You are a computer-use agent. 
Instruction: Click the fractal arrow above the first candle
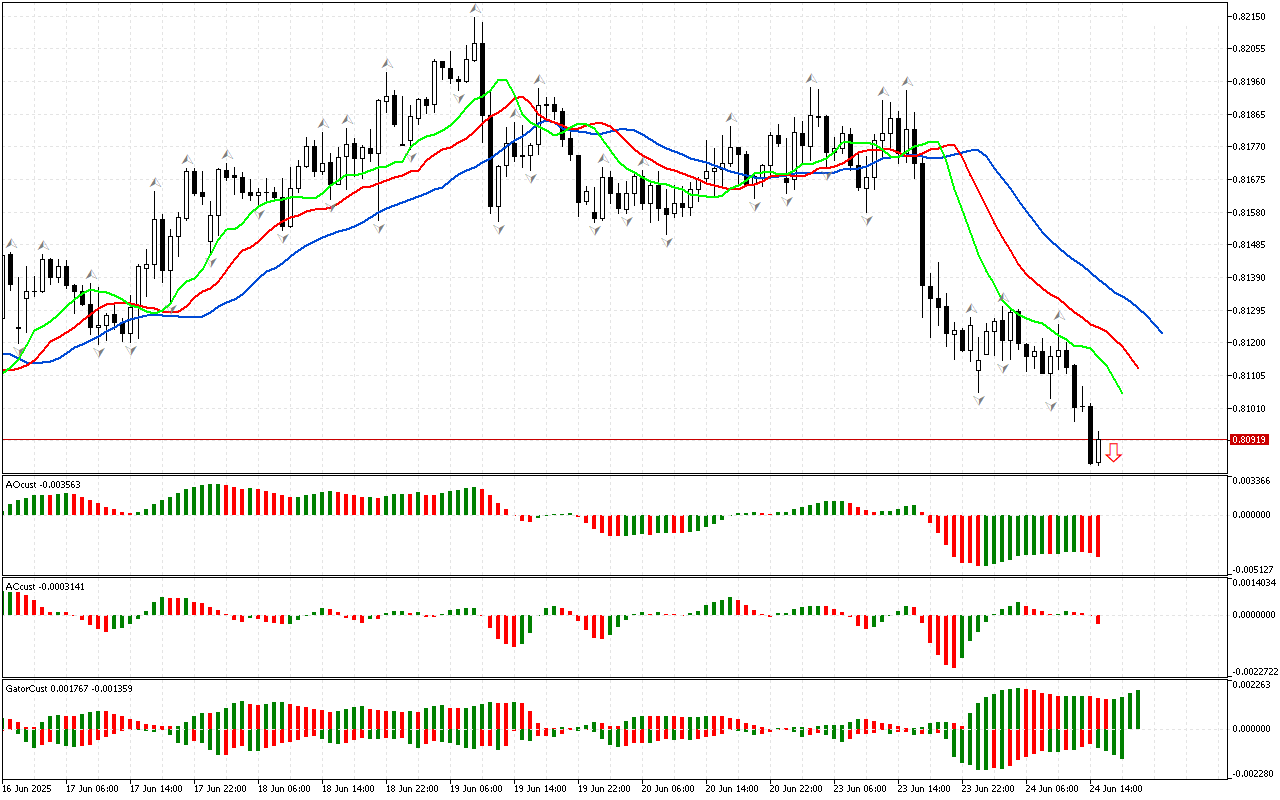pyautogui.click(x=11, y=243)
